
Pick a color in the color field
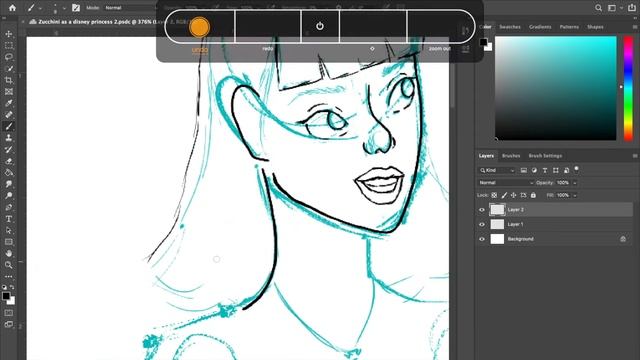[556, 88]
